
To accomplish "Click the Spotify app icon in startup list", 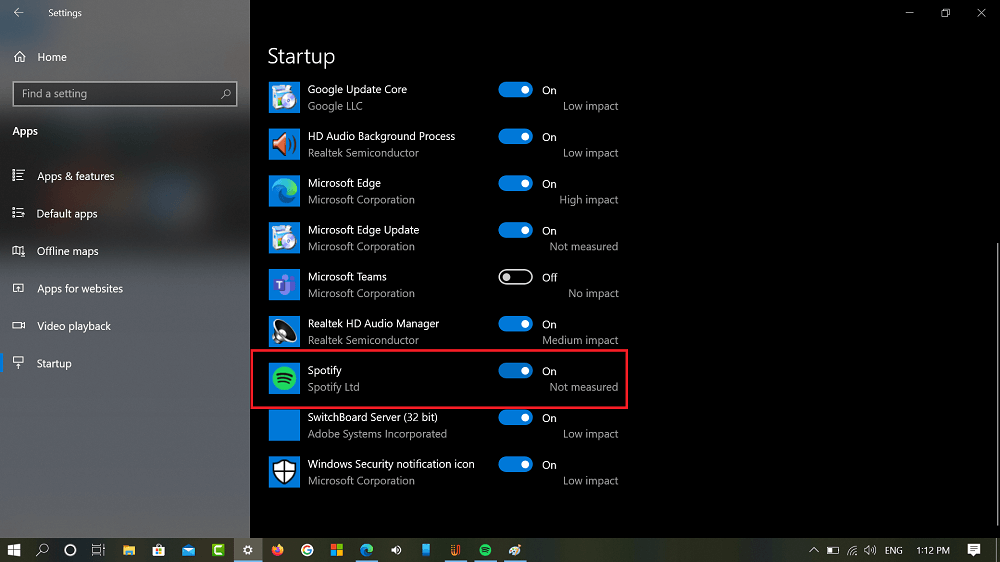I will pos(284,378).
